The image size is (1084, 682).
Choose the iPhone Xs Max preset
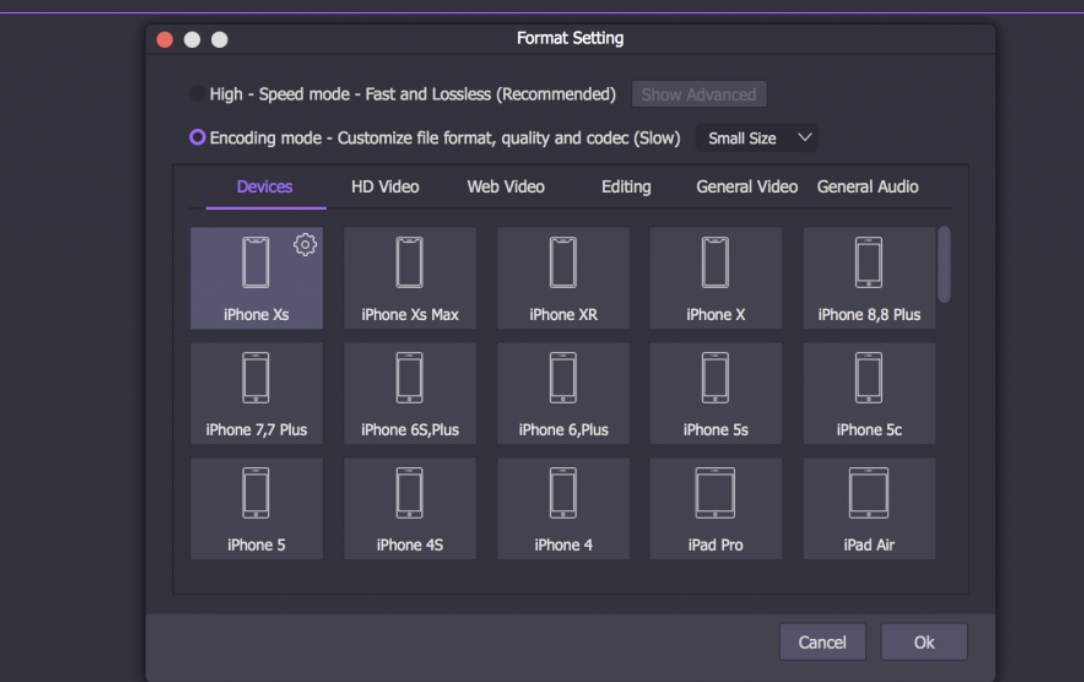pos(410,278)
